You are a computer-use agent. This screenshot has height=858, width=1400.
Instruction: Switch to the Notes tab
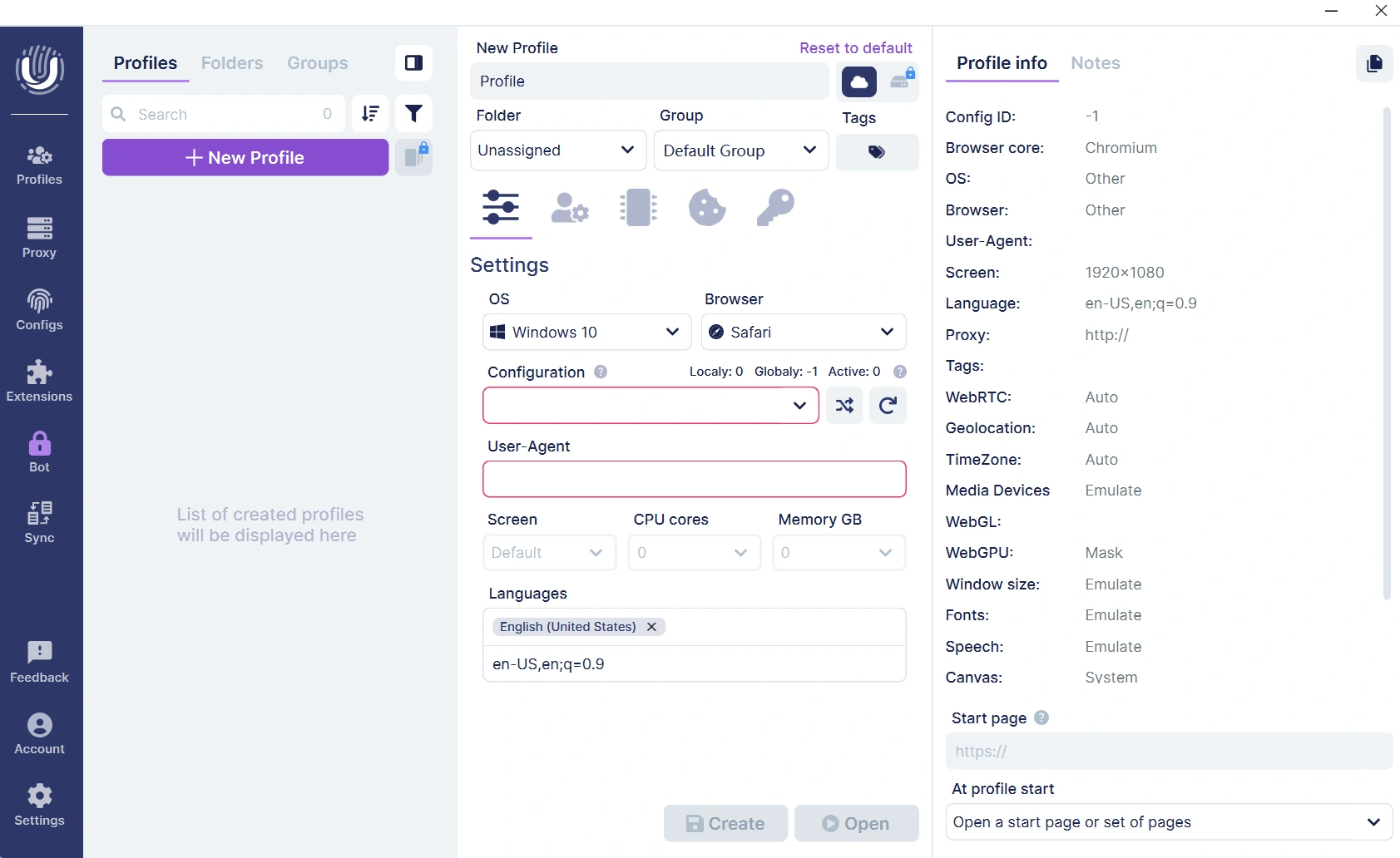[1095, 63]
